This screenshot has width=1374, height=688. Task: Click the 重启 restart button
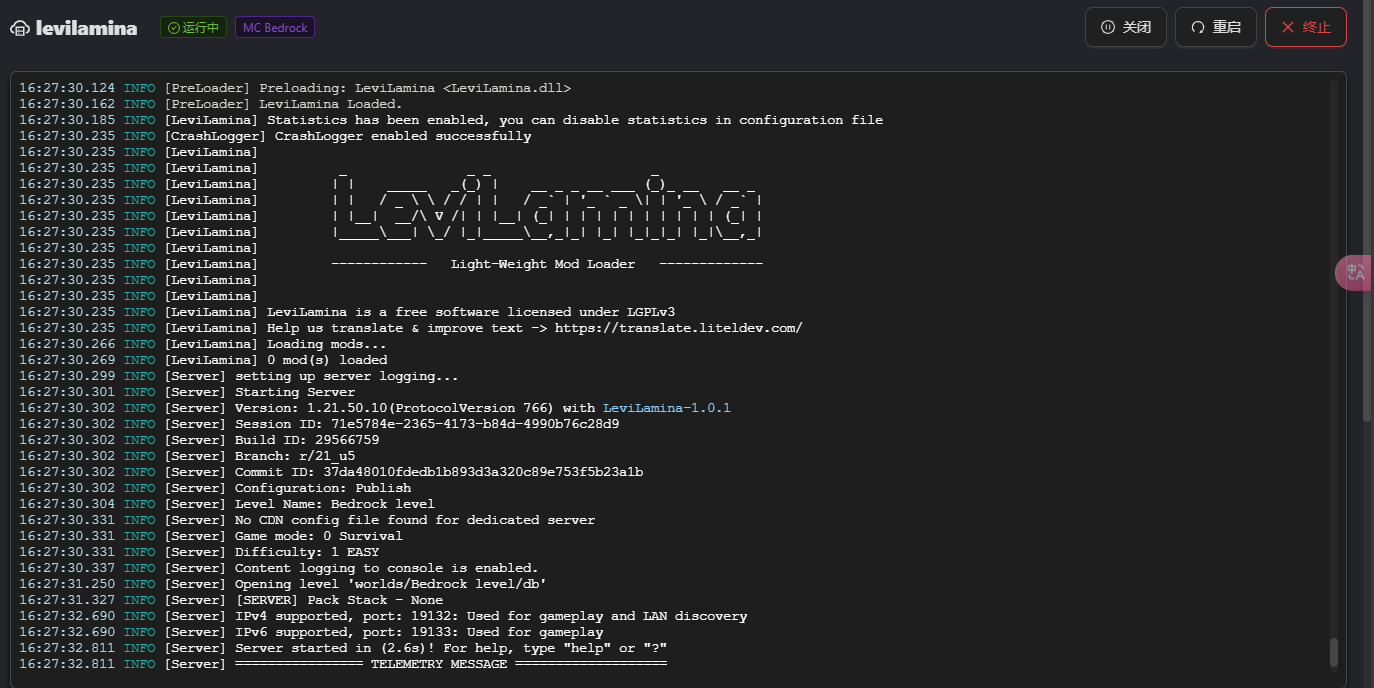click(x=1216, y=27)
